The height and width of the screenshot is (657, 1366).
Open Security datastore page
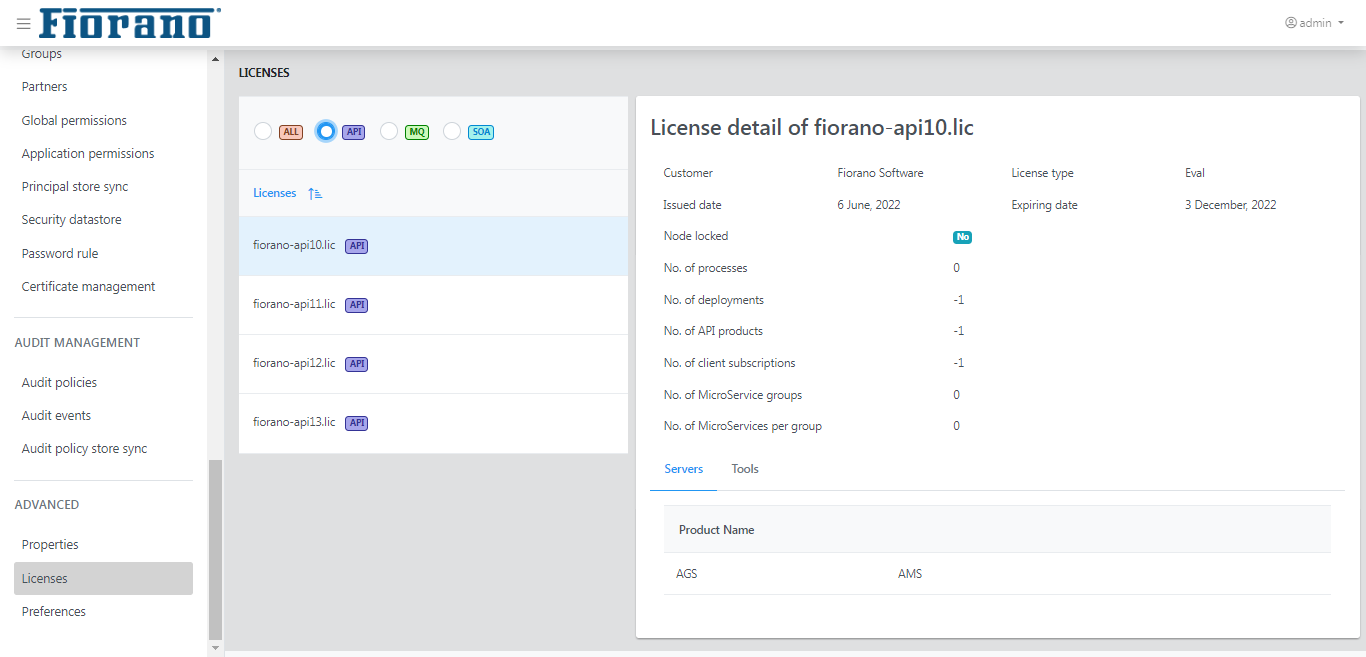coord(71,220)
